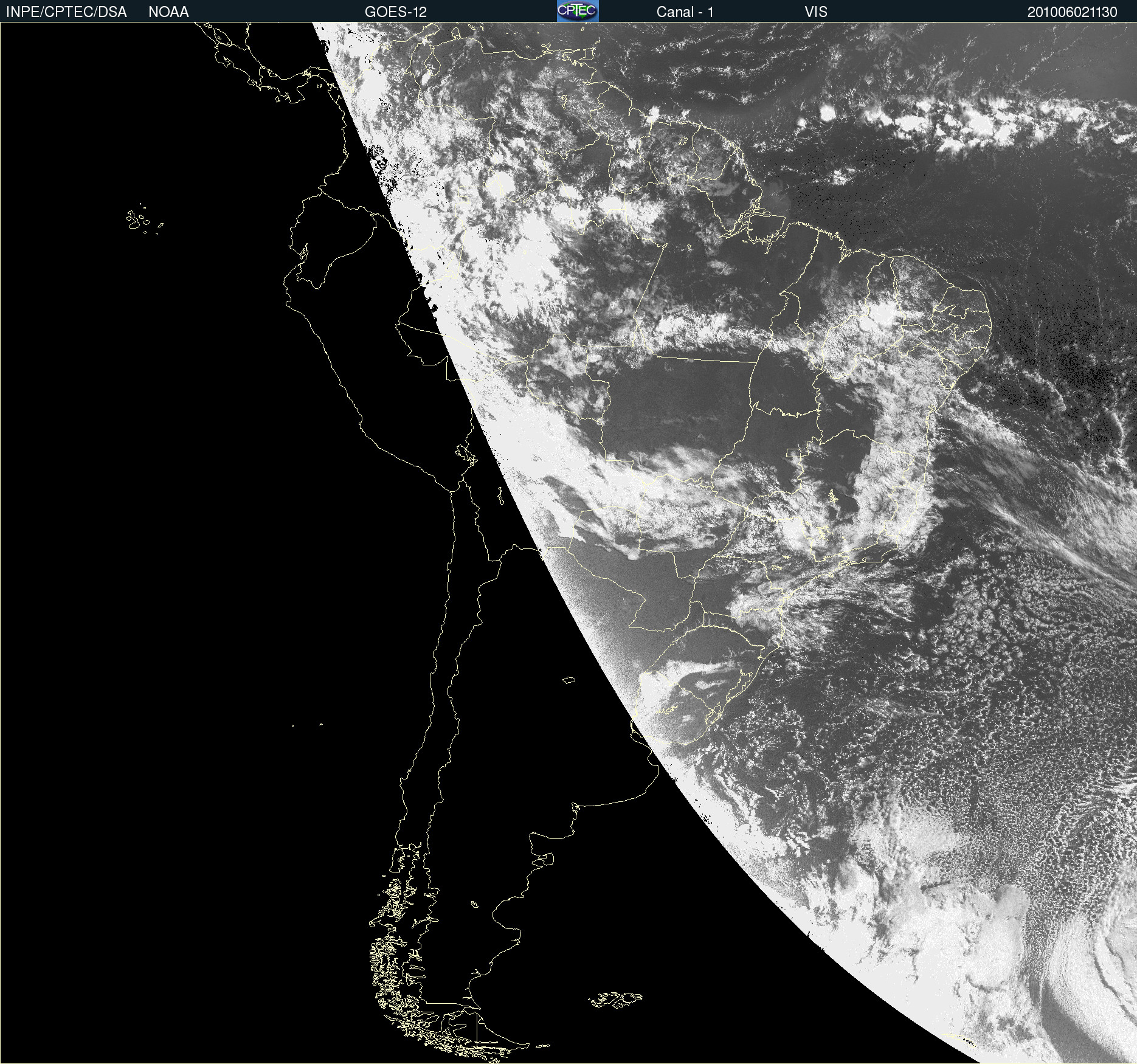Select the INPE/CPTEC/DSA header text
Screen dimensions: 1137x1064
66,12
